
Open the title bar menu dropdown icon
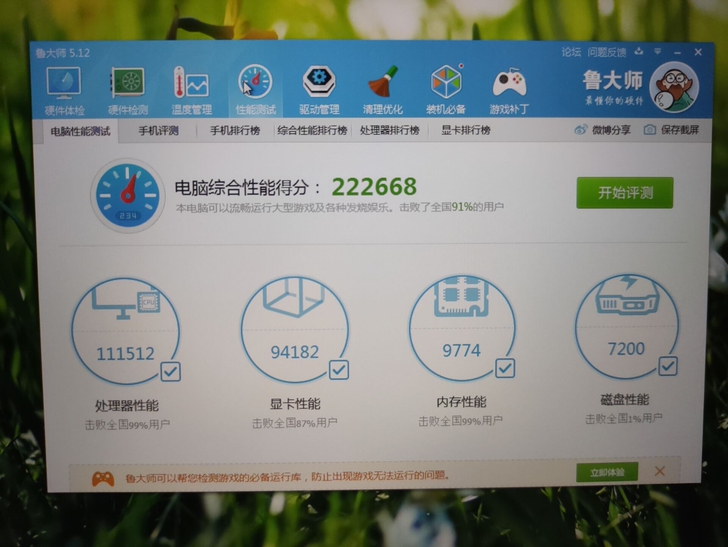pos(657,52)
